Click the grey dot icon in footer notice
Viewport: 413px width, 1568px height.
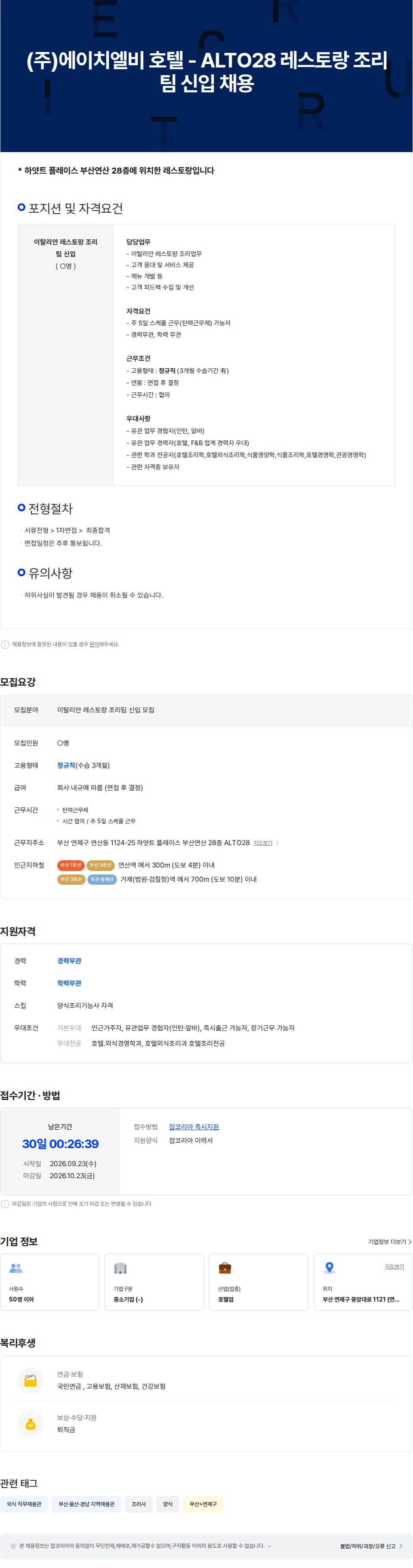coord(13,1546)
